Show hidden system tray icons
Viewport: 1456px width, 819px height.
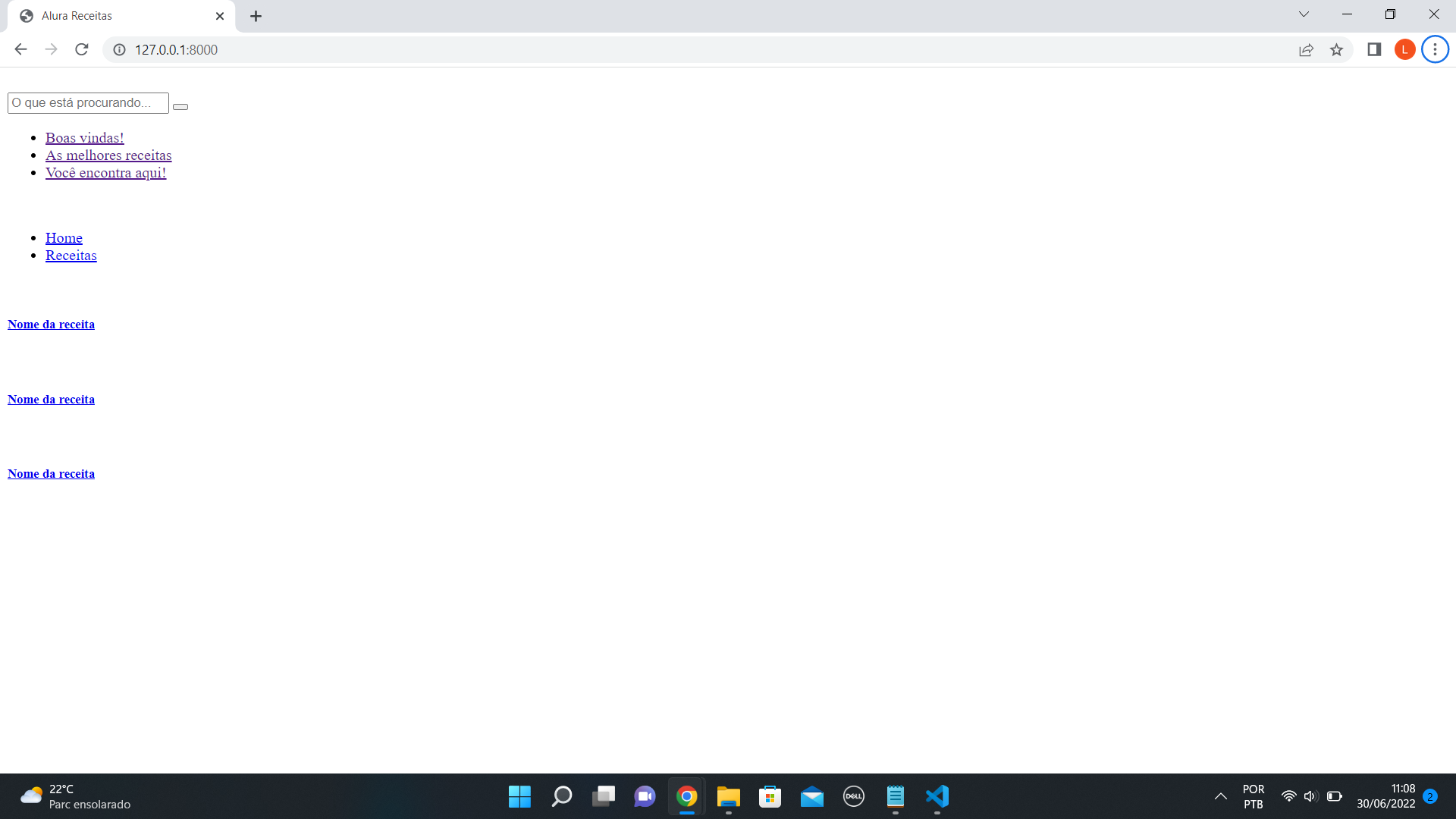pos(1221,796)
